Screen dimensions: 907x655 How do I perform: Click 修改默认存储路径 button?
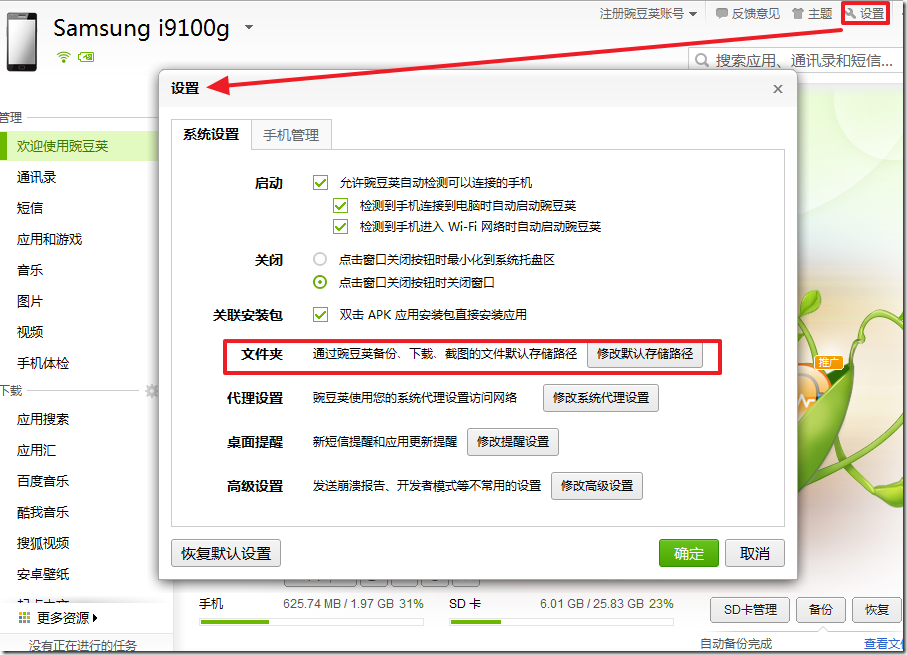point(645,354)
